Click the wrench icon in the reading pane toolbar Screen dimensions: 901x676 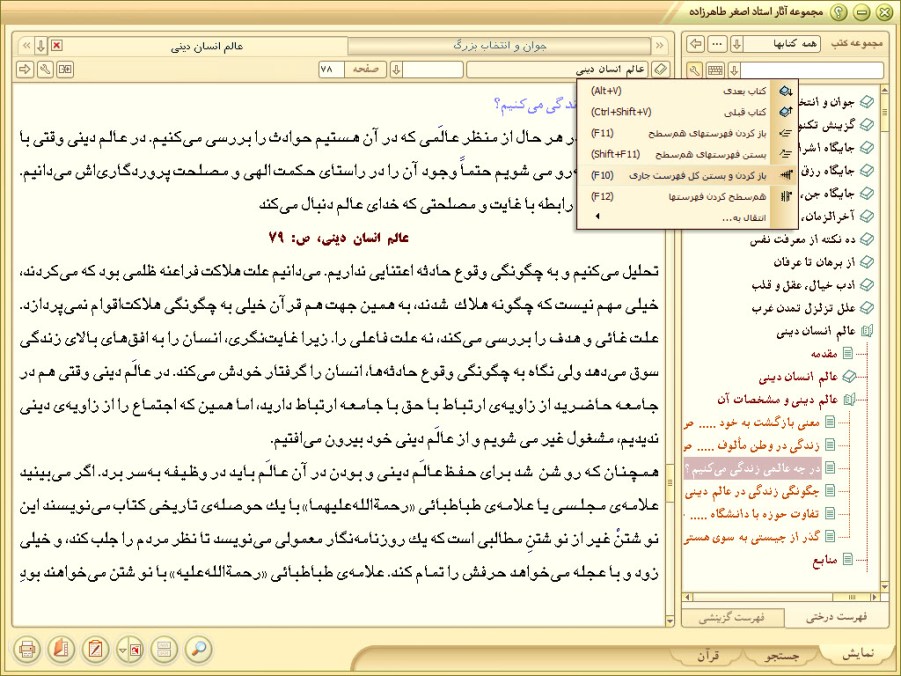click(45, 70)
